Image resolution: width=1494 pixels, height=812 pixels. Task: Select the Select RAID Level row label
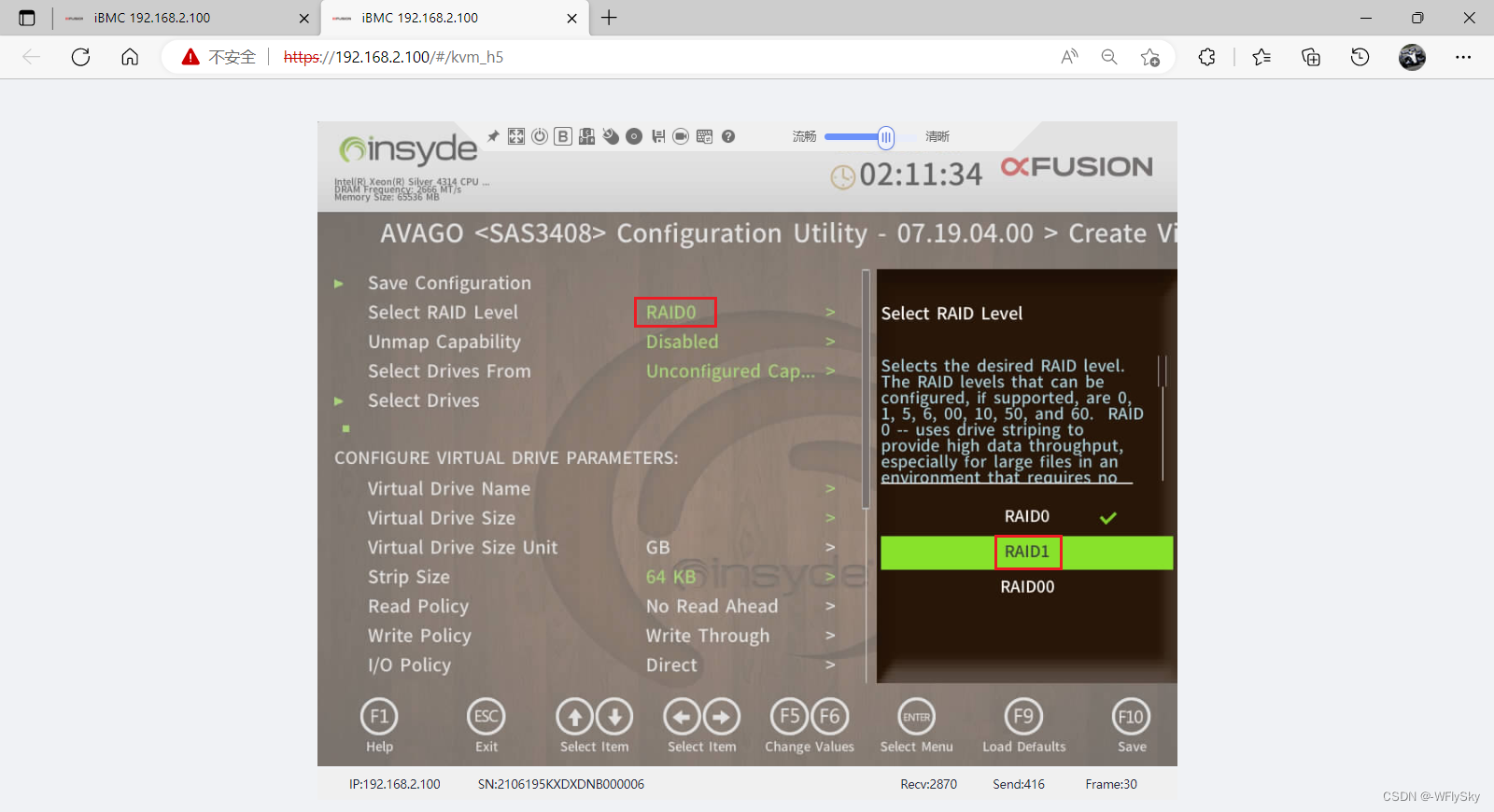[x=443, y=313]
